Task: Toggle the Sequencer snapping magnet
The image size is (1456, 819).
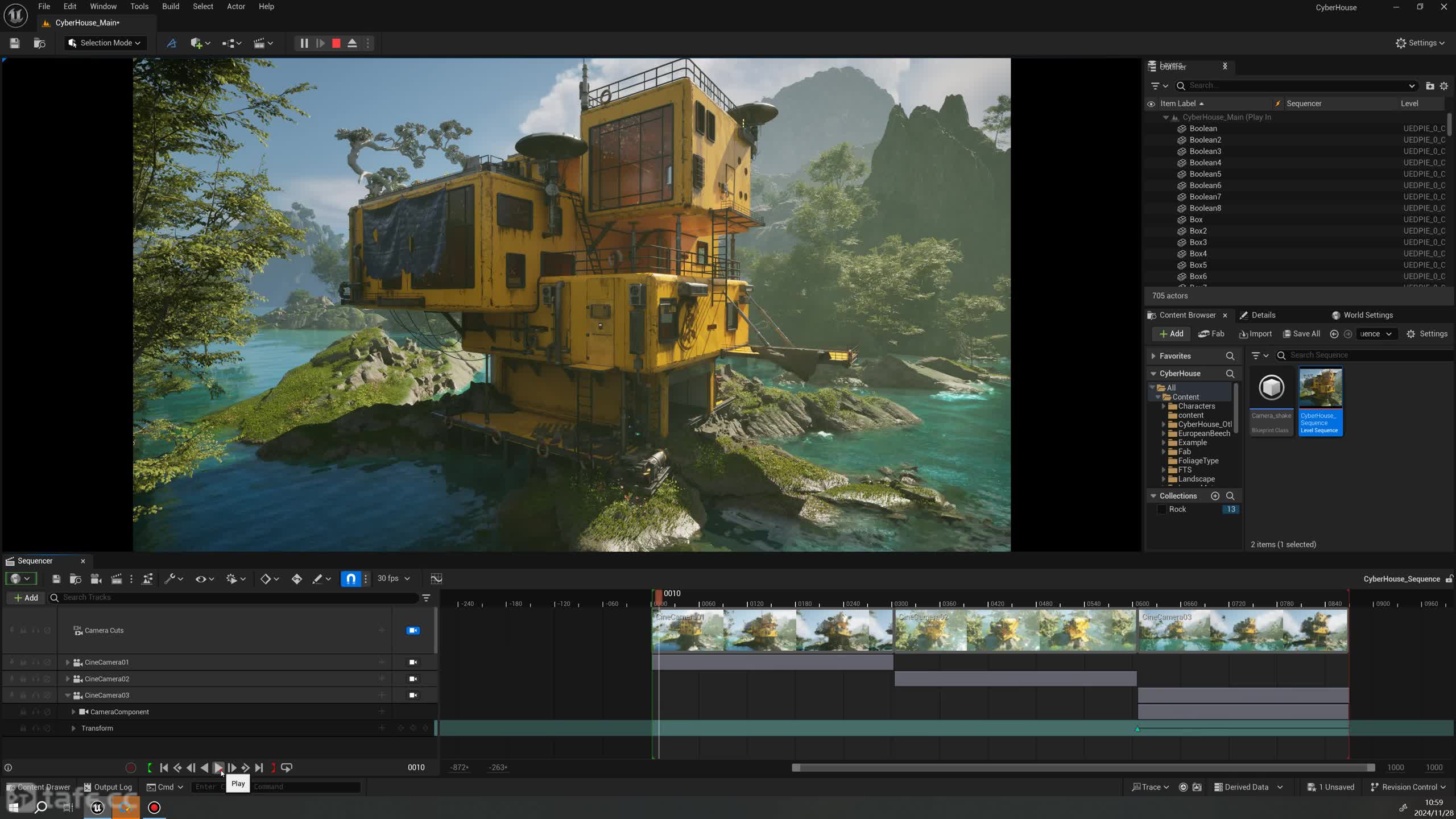Action: pos(351,579)
